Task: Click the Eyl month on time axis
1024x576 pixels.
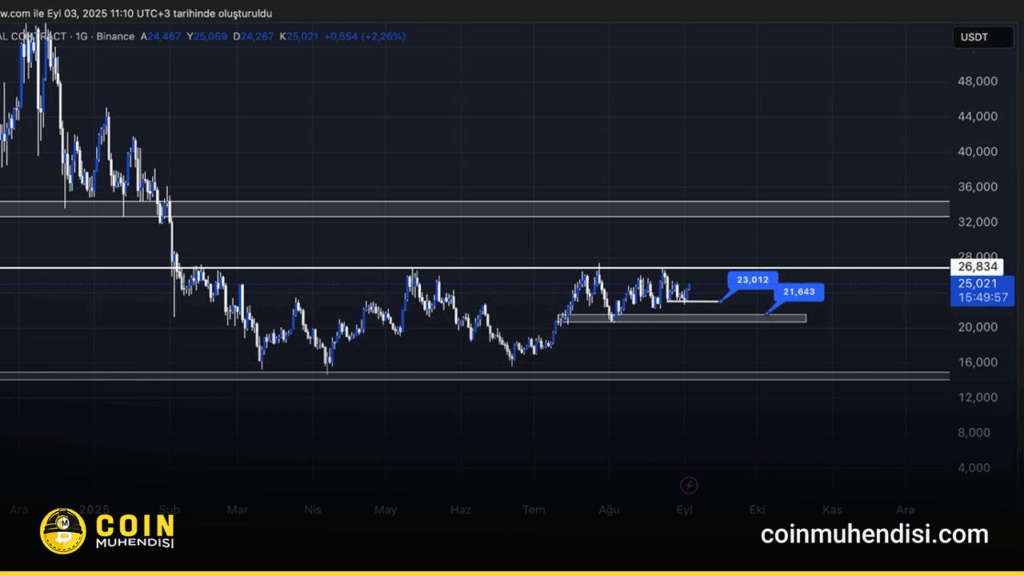Action: pyautogui.click(x=684, y=510)
